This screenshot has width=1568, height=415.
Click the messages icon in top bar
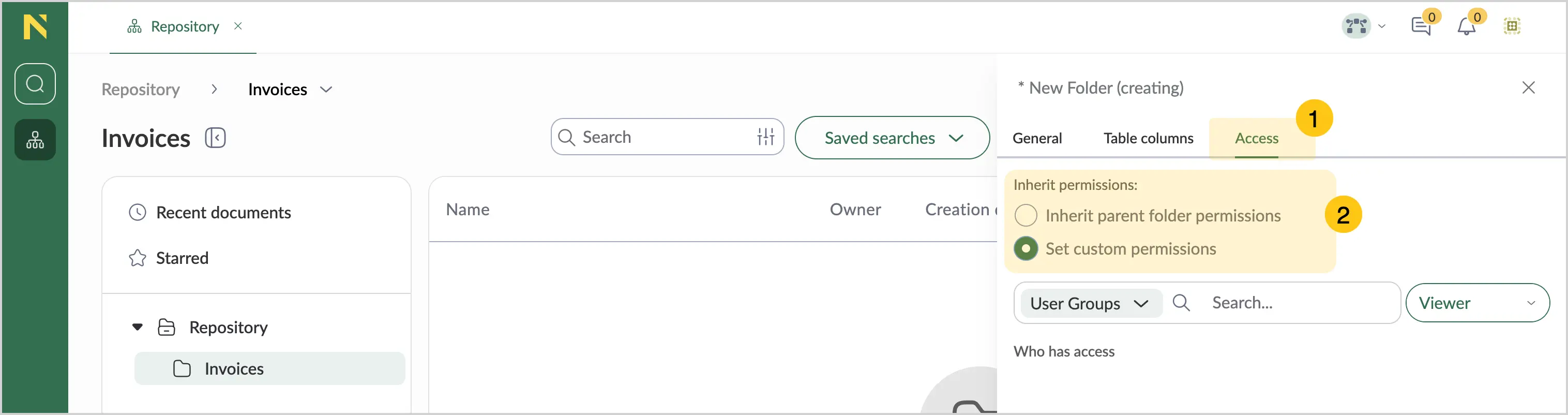[1421, 26]
